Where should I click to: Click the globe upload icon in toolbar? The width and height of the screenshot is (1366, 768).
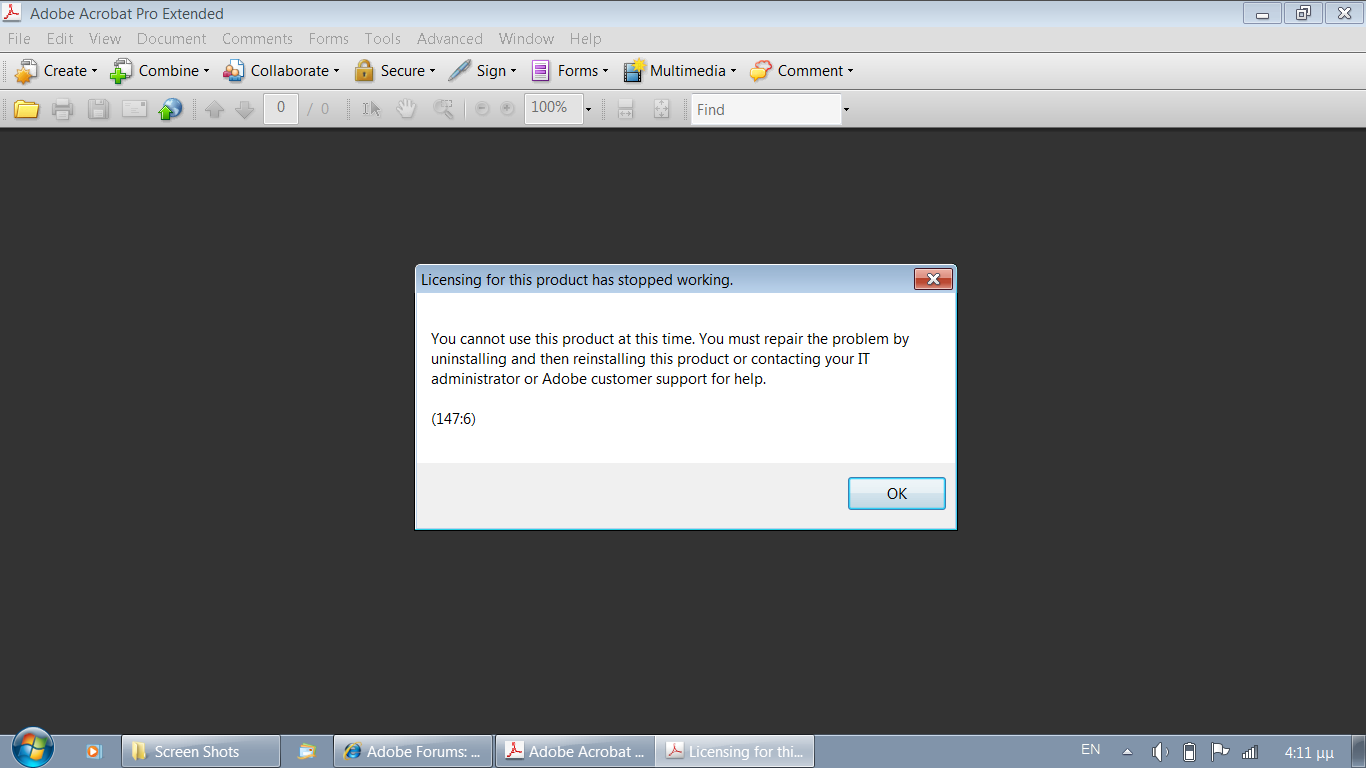170,109
